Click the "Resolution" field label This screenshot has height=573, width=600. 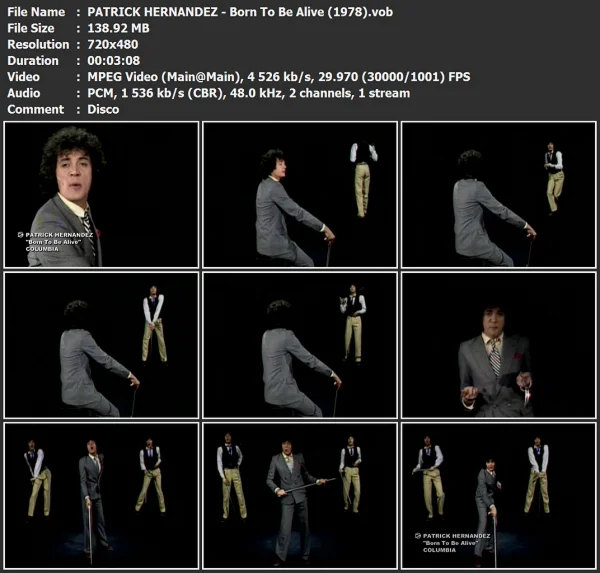(36, 44)
